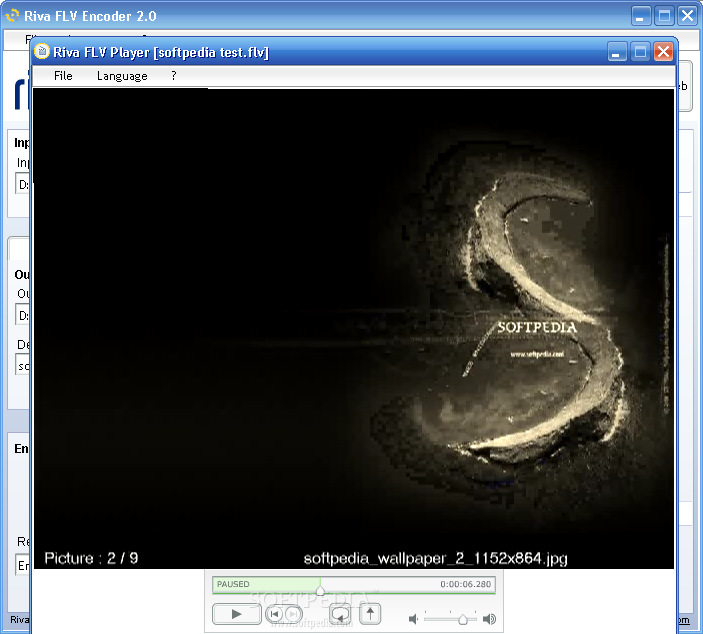
Task: Click the 'Picture : 2 / 9' caption
Action: coord(91,558)
